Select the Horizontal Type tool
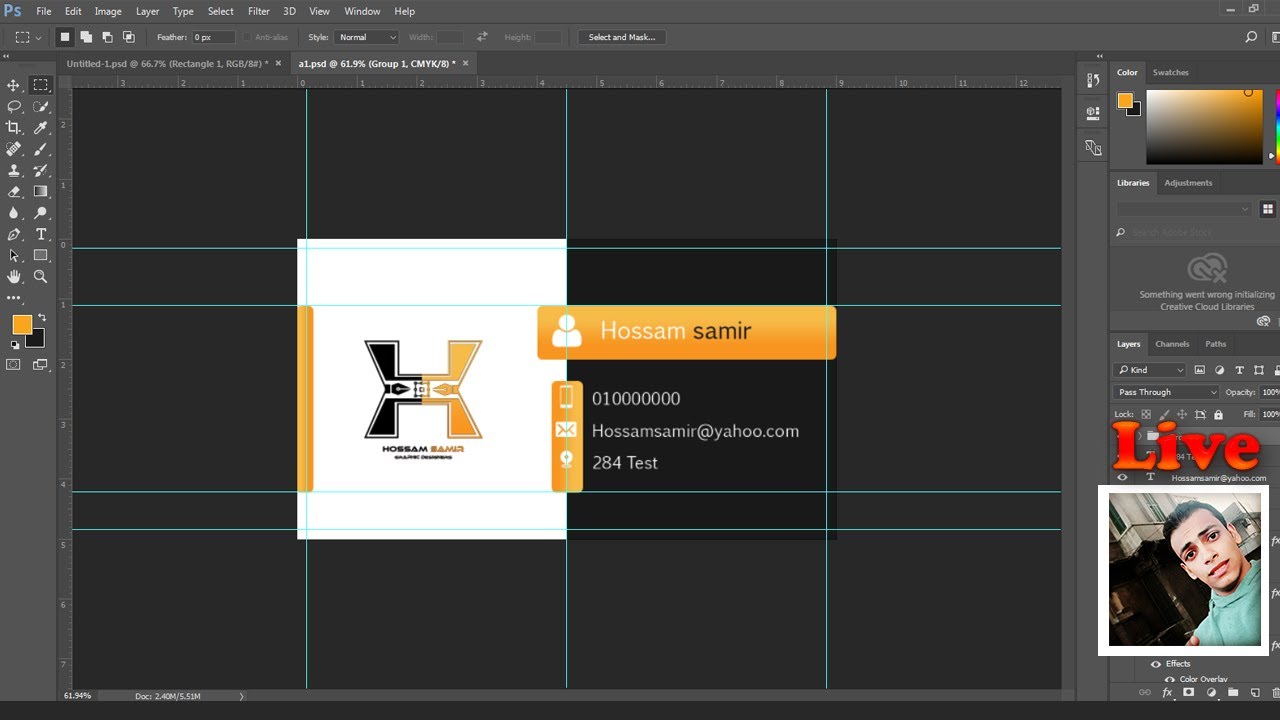Image resolution: width=1280 pixels, height=720 pixels. [x=41, y=234]
